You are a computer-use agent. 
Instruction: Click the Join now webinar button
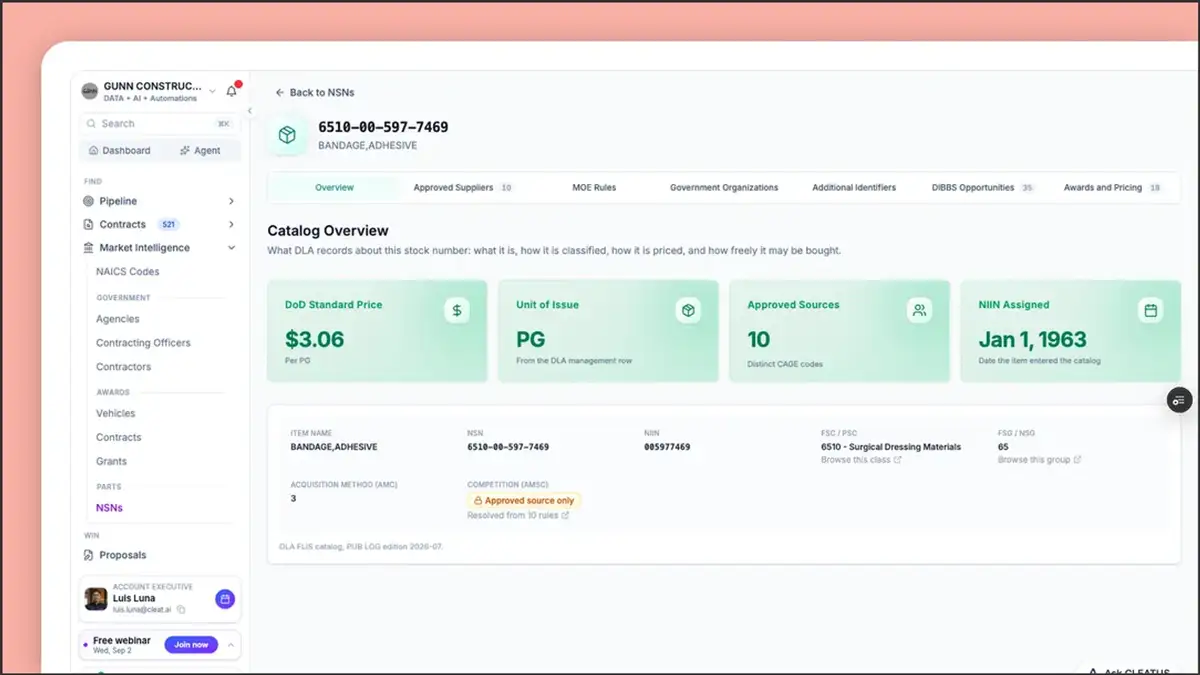pyautogui.click(x=191, y=645)
